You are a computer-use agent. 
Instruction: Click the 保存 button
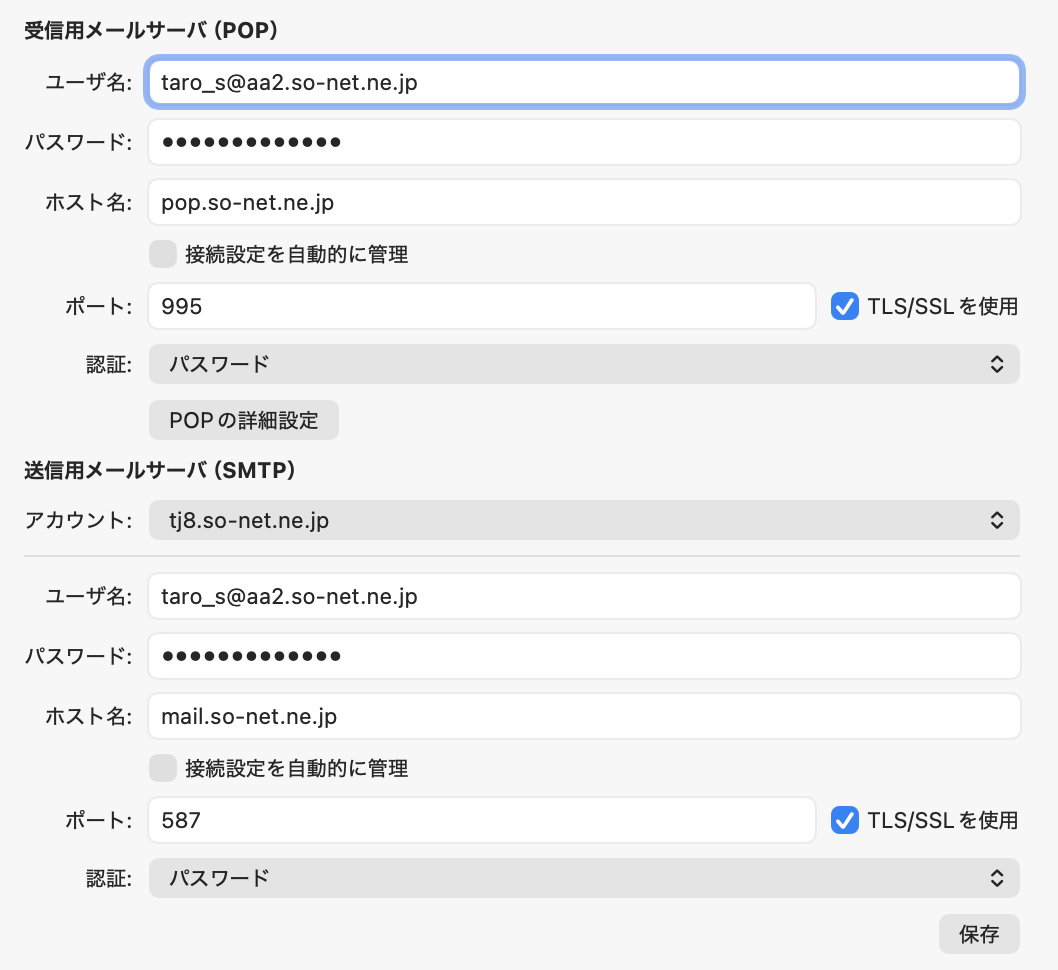pyautogui.click(x=979, y=934)
